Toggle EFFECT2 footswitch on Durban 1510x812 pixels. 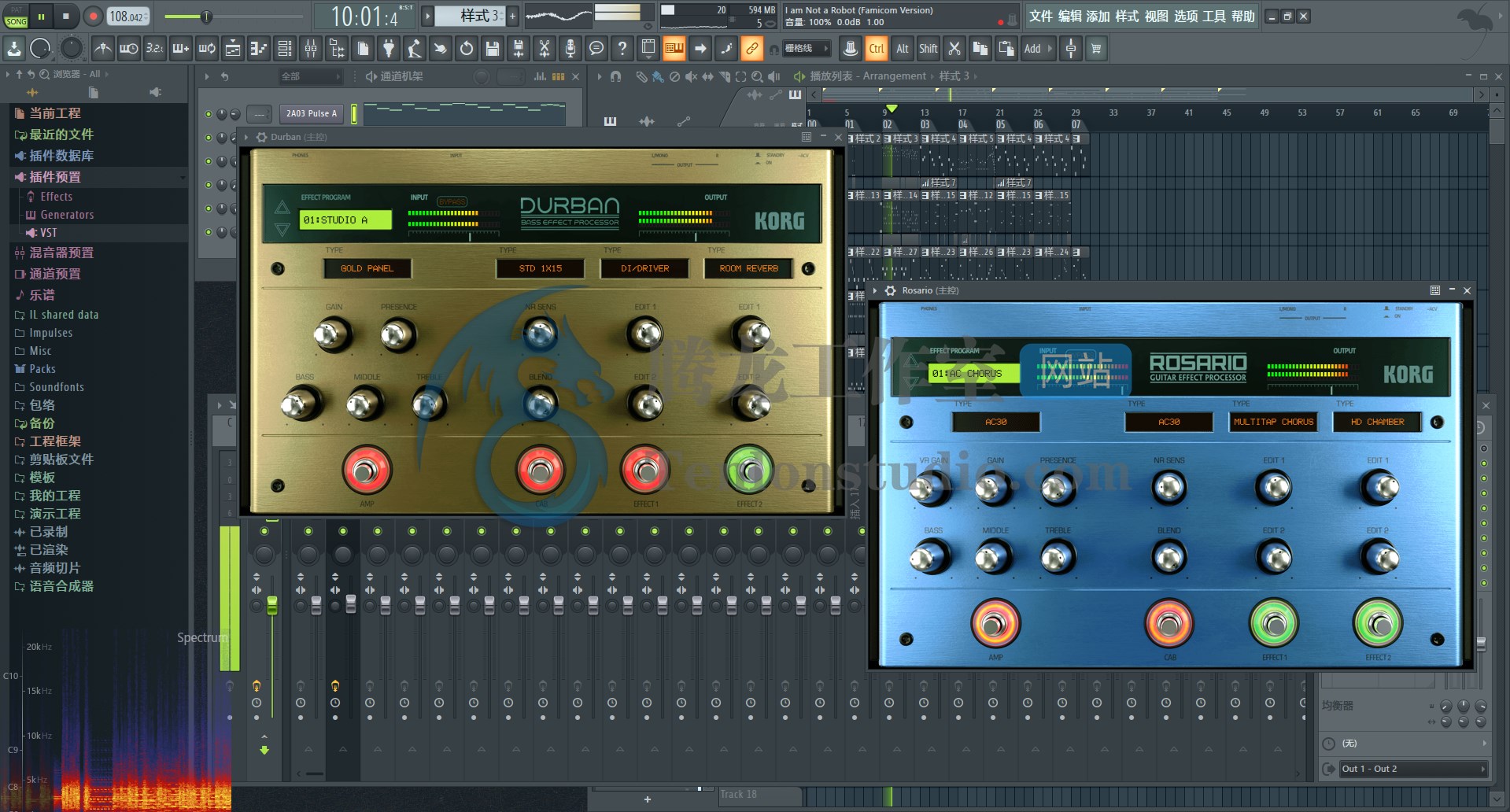748,470
